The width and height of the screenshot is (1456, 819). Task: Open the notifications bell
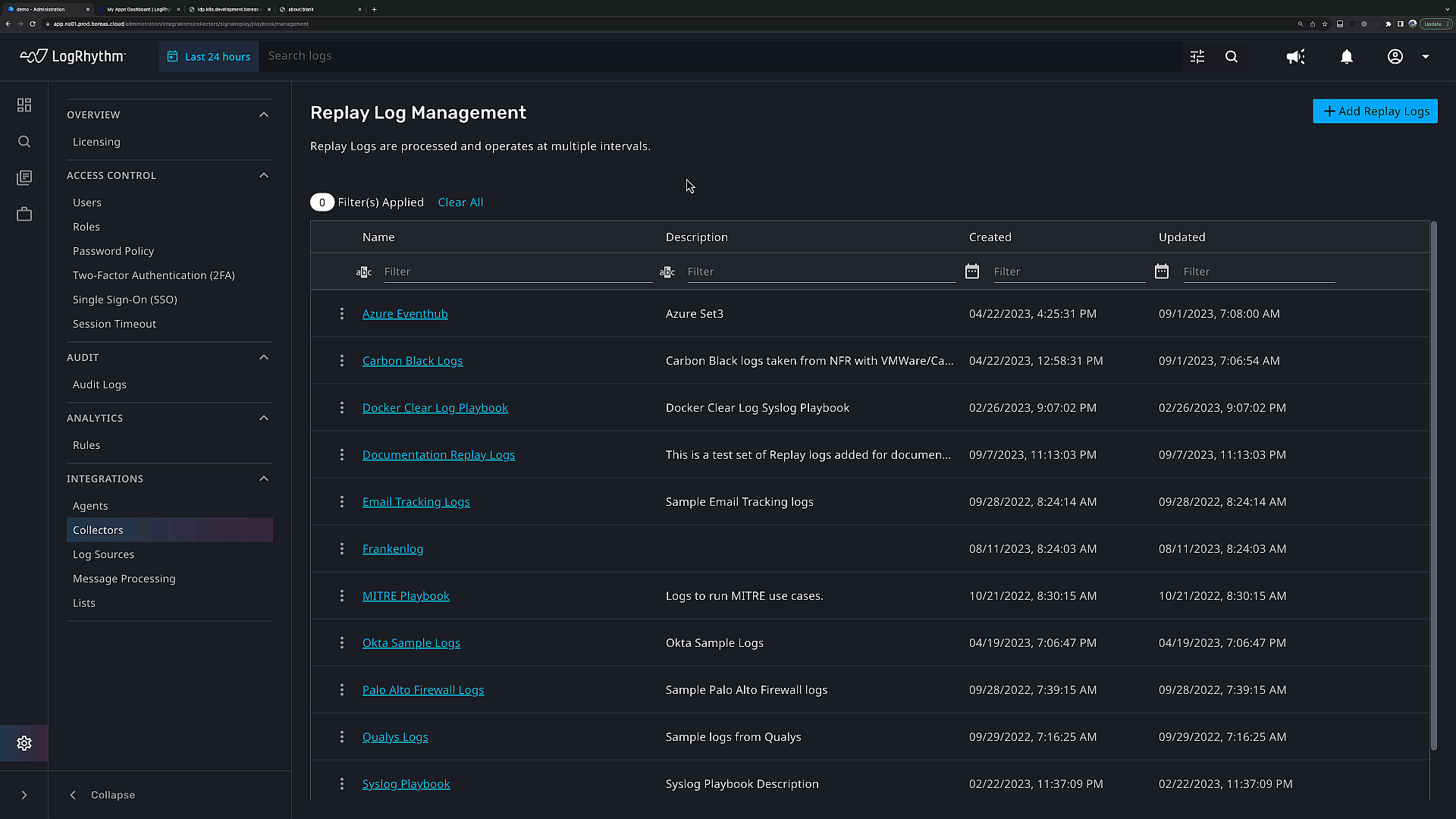1347,57
